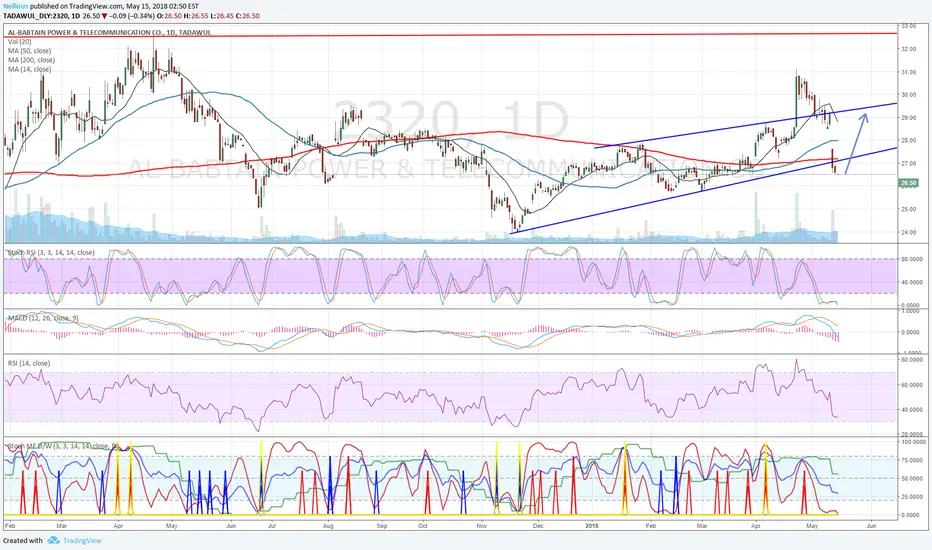Click the 28.00 price axis label

[x=909, y=141]
